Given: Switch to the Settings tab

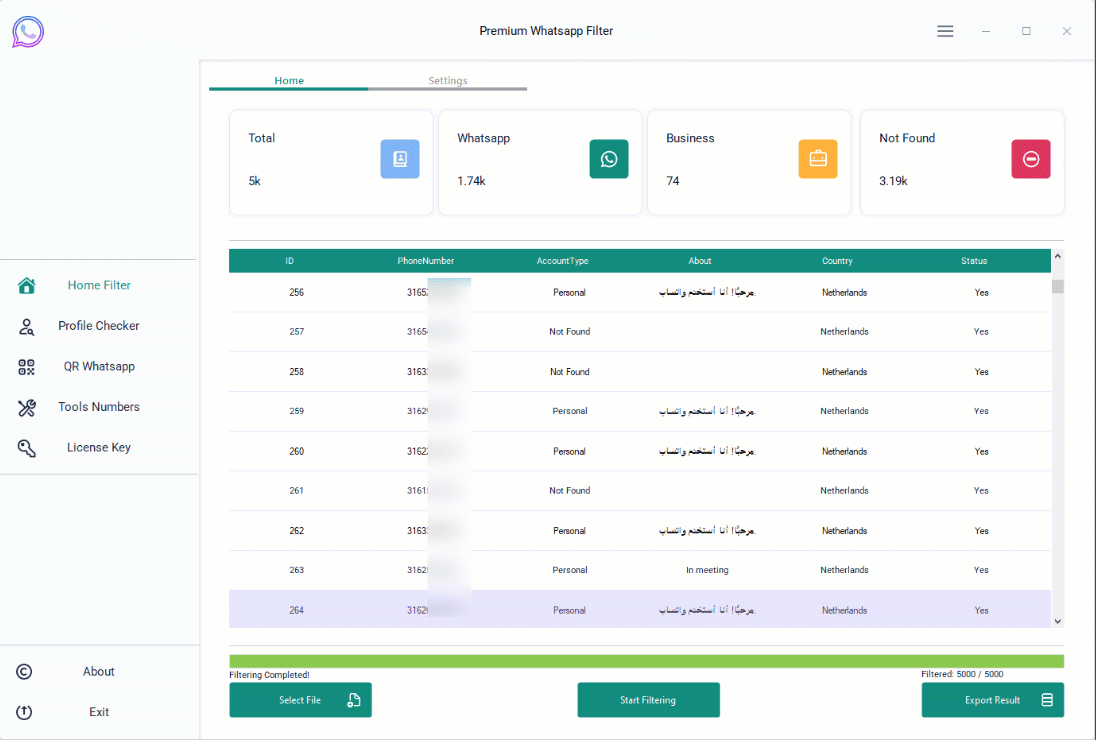Looking at the screenshot, I should click(447, 80).
